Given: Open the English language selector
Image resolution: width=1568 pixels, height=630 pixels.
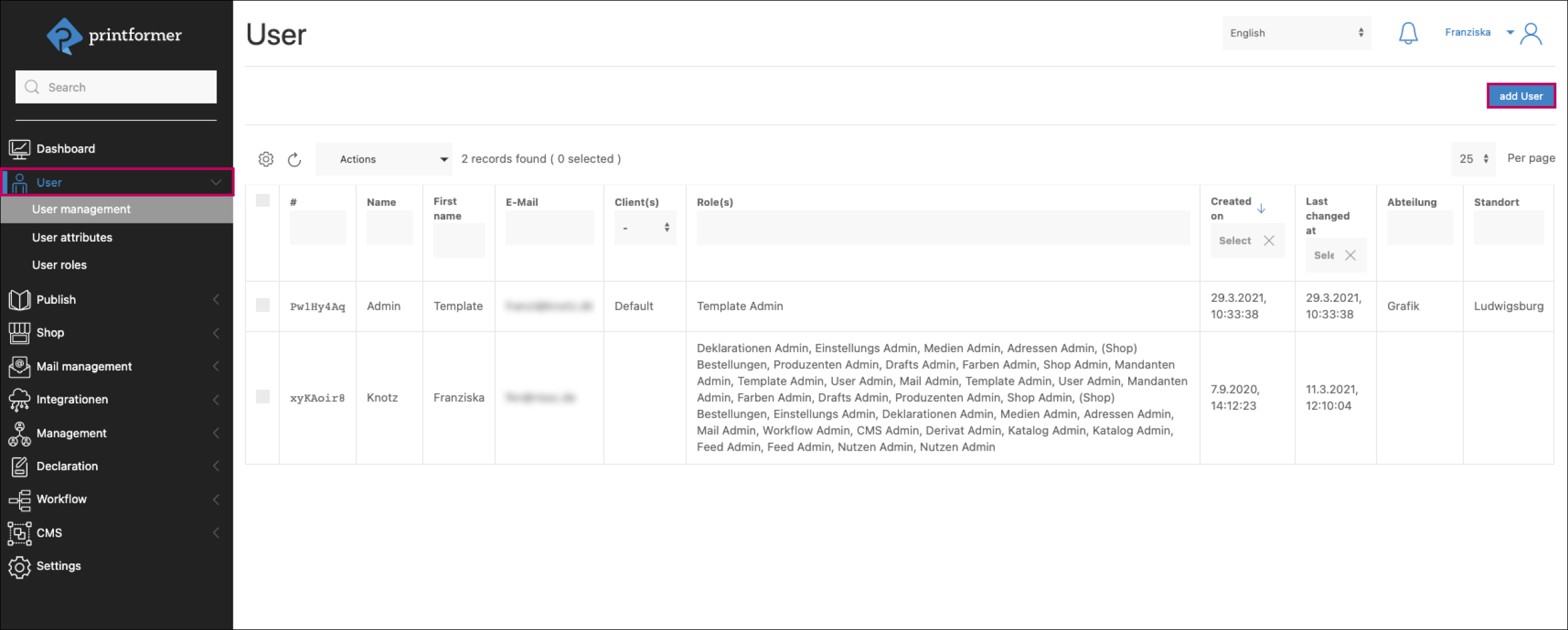Looking at the screenshot, I should point(1296,33).
